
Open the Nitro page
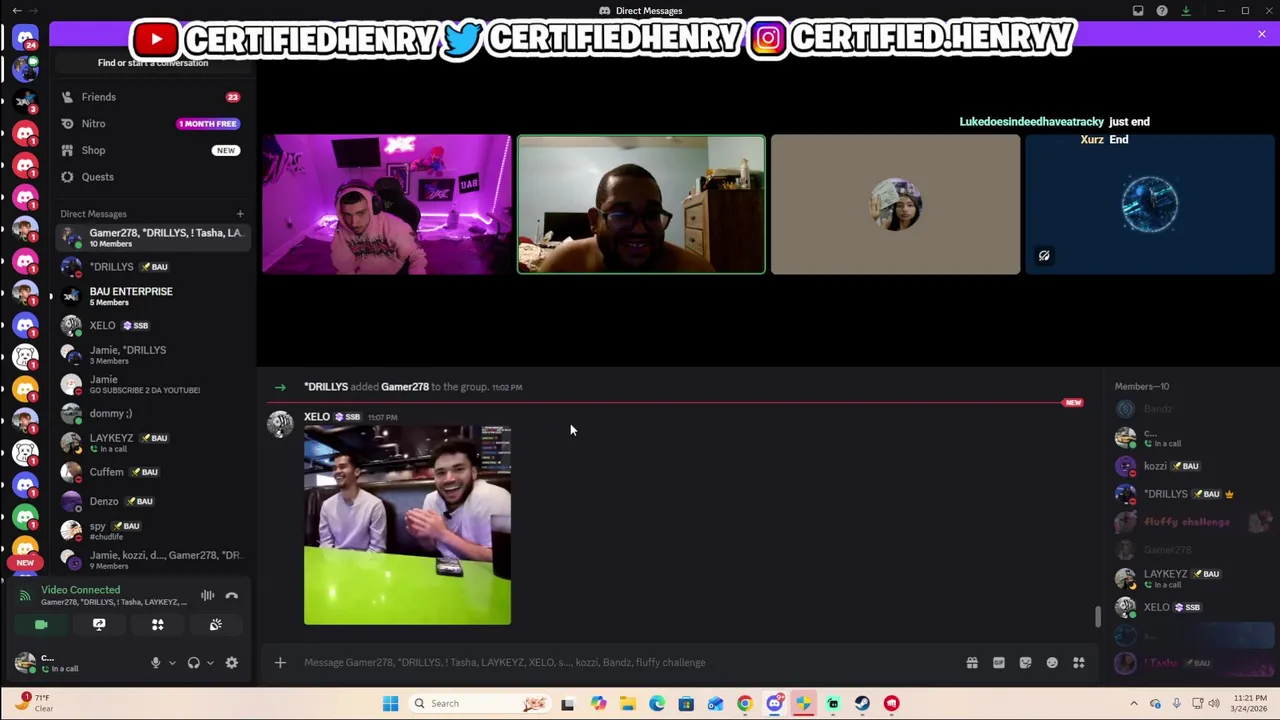152,123
